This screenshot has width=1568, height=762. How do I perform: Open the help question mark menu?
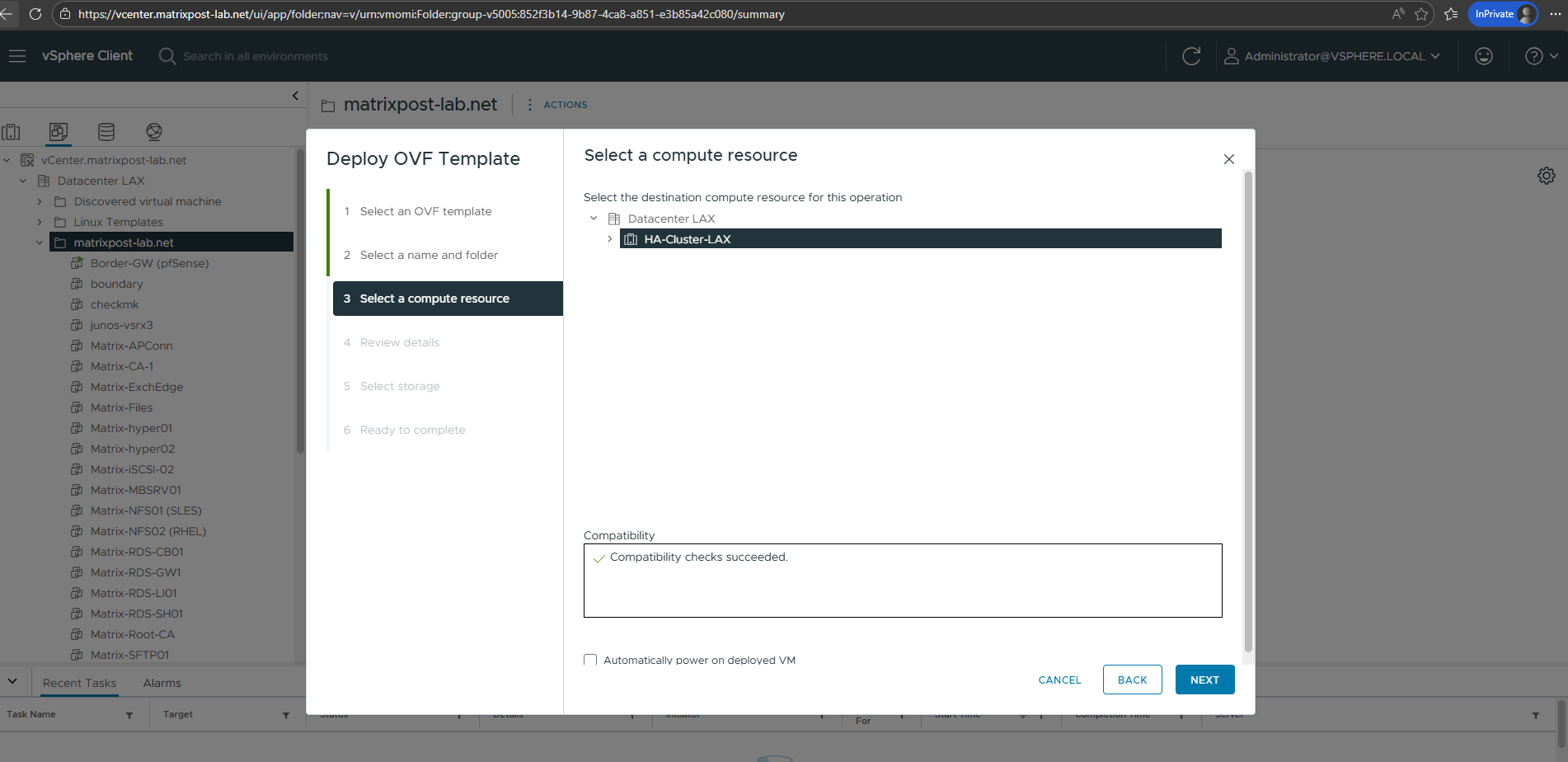coord(1541,56)
